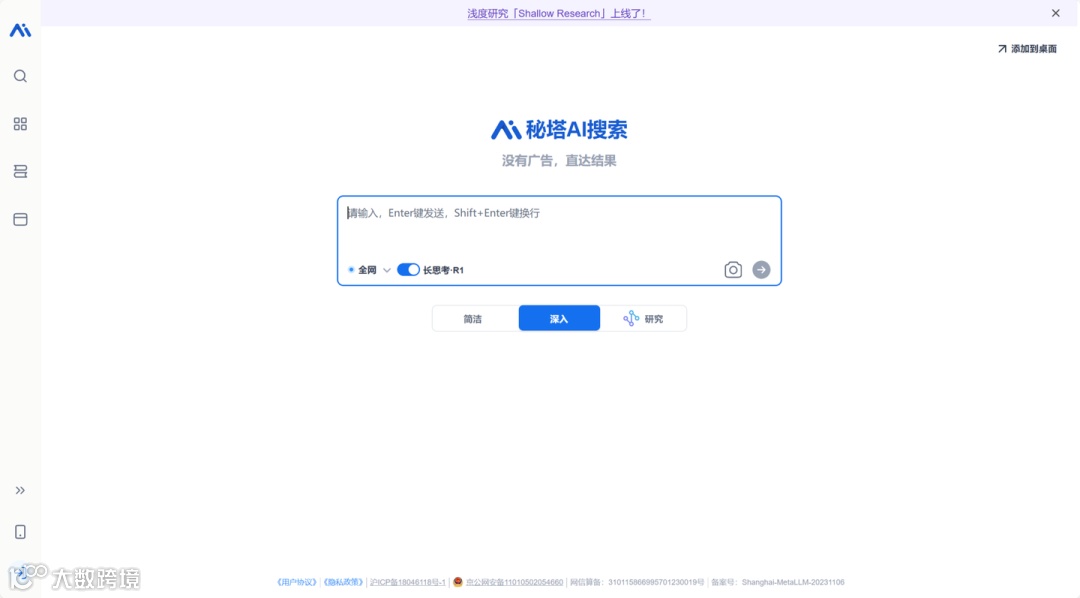The width and height of the screenshot is (1080, 598).
Task: Select the 简洁 mode tab
Action: click(x=475, y=318)
